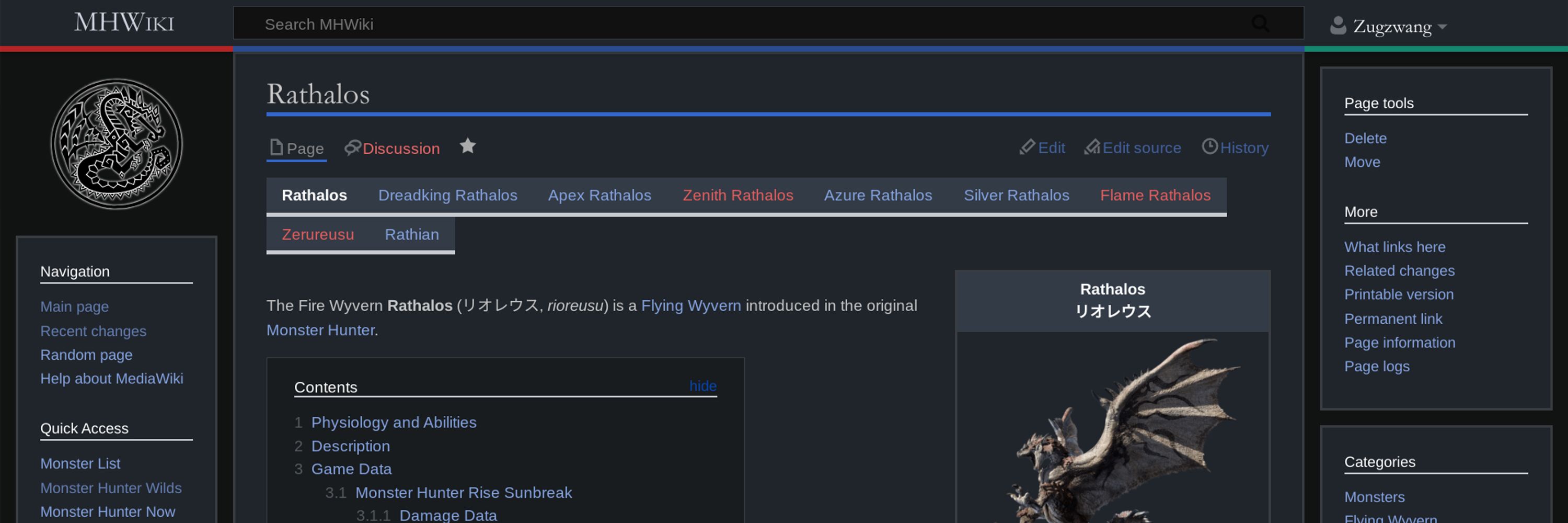
Task: Click the Page document icon
Action: pyautogui.click(x=276, y=147)
